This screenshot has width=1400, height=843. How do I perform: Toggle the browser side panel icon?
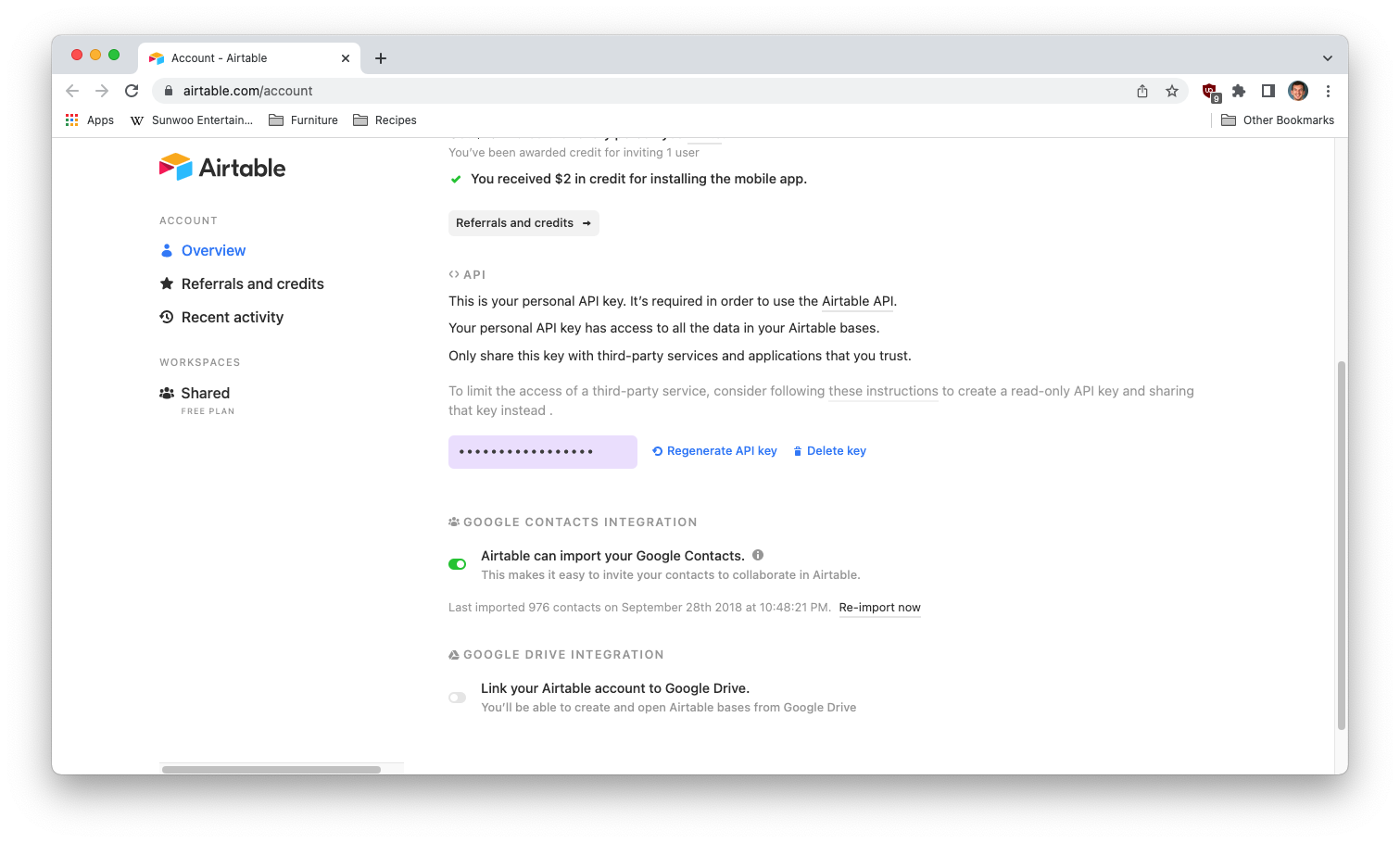pyautogui.click(x=1268, y=91)
